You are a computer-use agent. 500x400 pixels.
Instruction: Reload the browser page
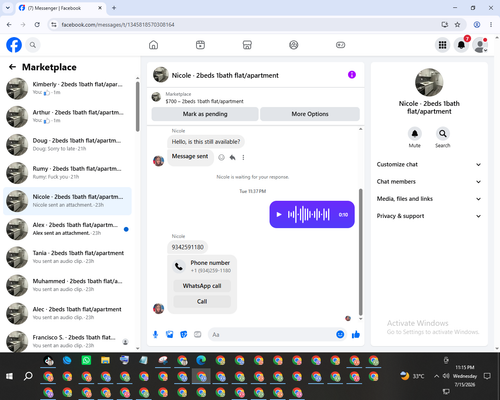click(x=37, y=24)
